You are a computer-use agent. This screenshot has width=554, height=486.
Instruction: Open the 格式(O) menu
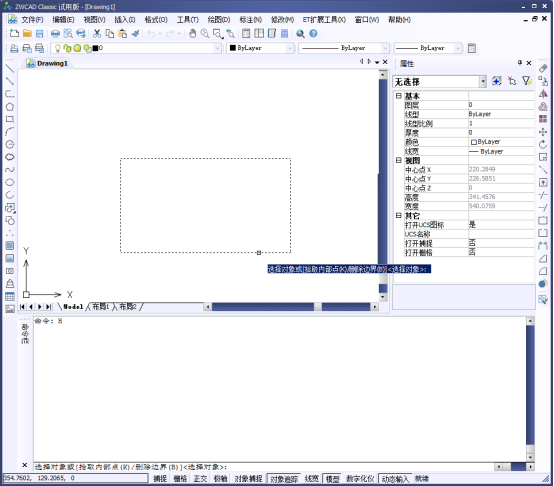pyautogui.click(x=156, y=20)
